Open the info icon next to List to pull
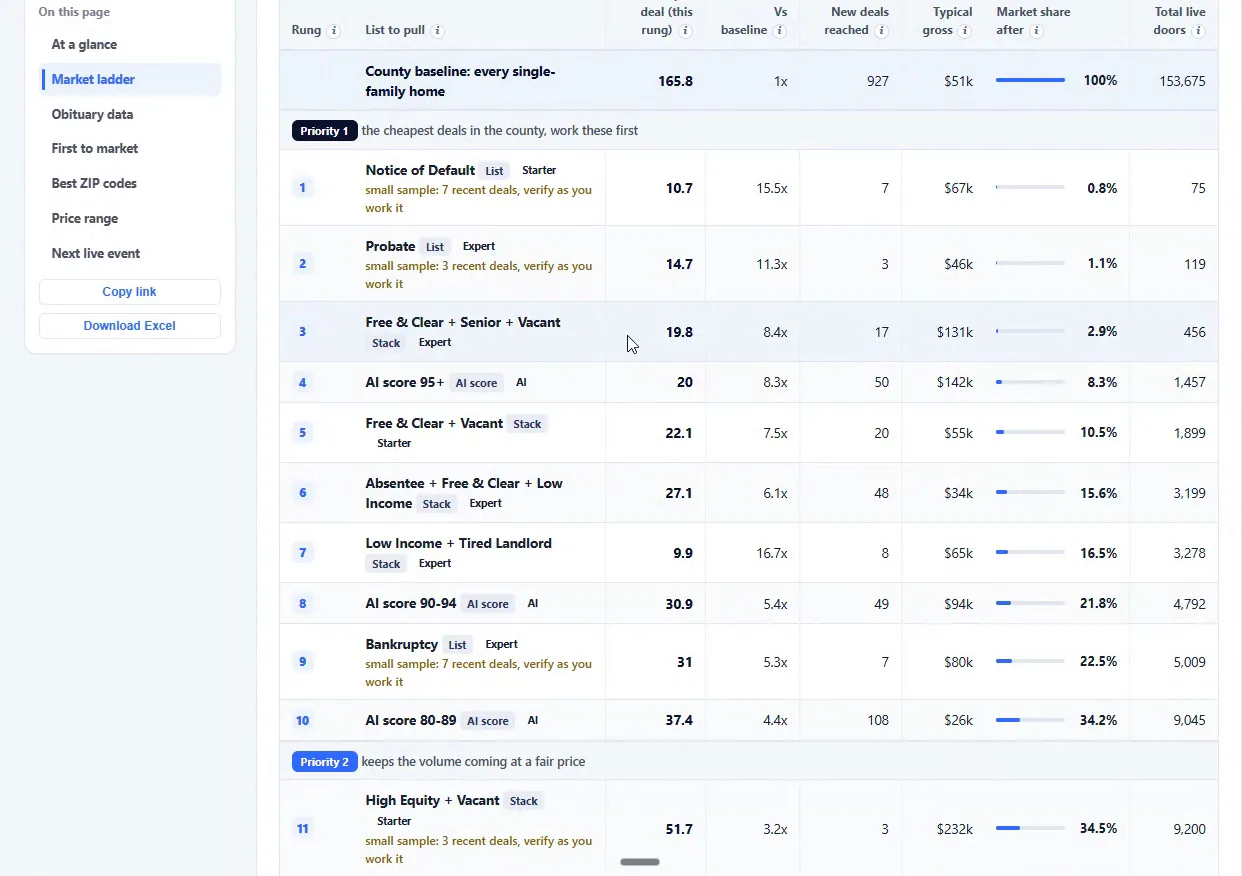The width and height of the screenshot is (1242, 876). click(x=439, y=30)
